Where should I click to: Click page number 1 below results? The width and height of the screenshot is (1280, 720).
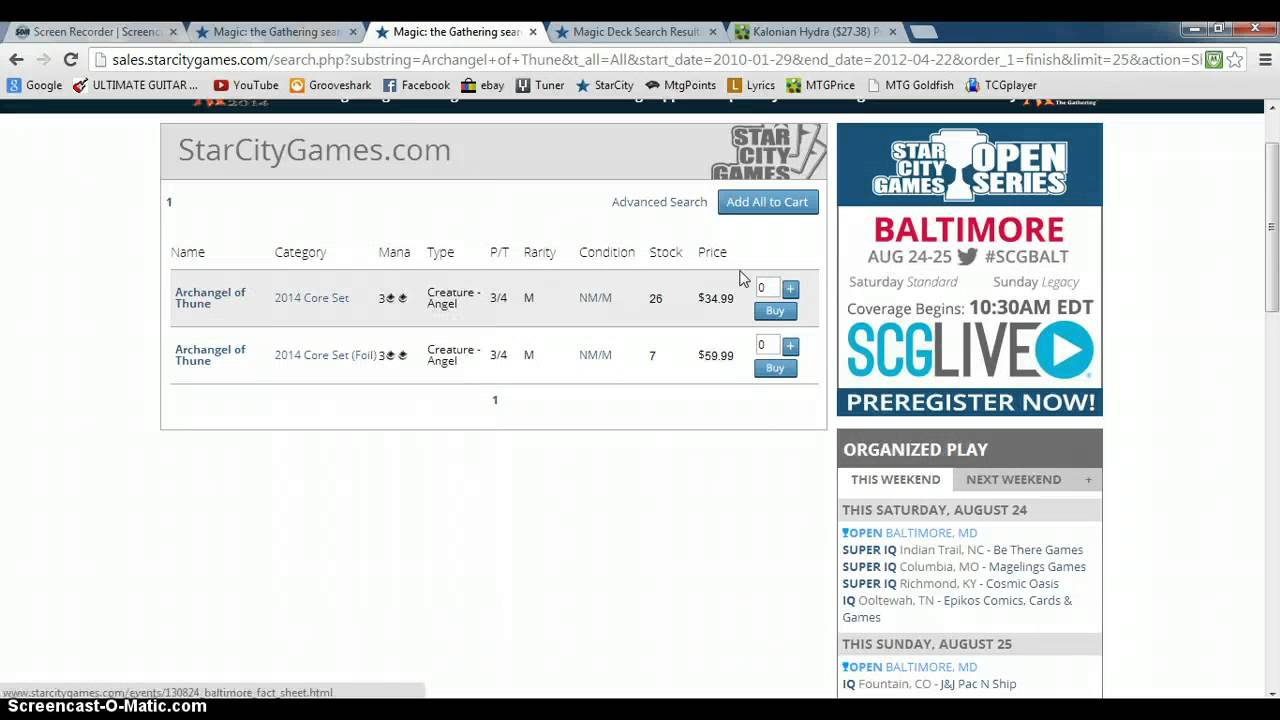click(494, 400)
